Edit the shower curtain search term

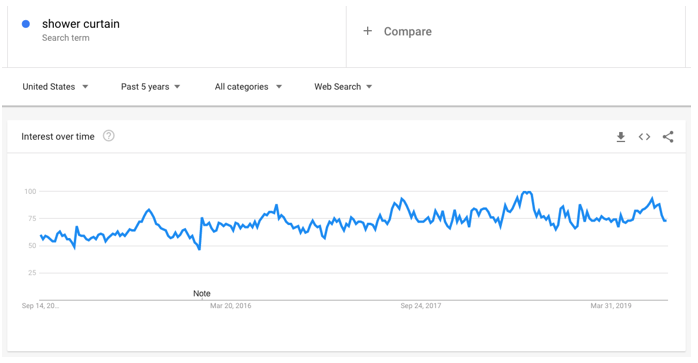click(x=81, y=24)
